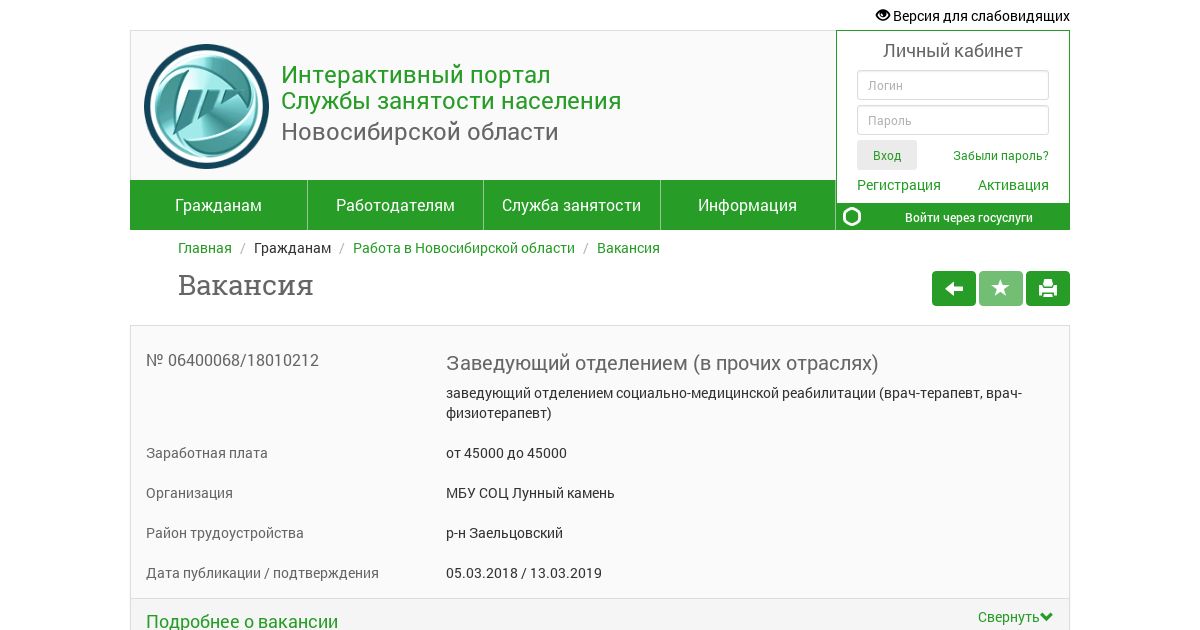Click the date value 05.03.2018 / 13.03.2019
The height and width of the screenshot is (630, 1200).
524,573
